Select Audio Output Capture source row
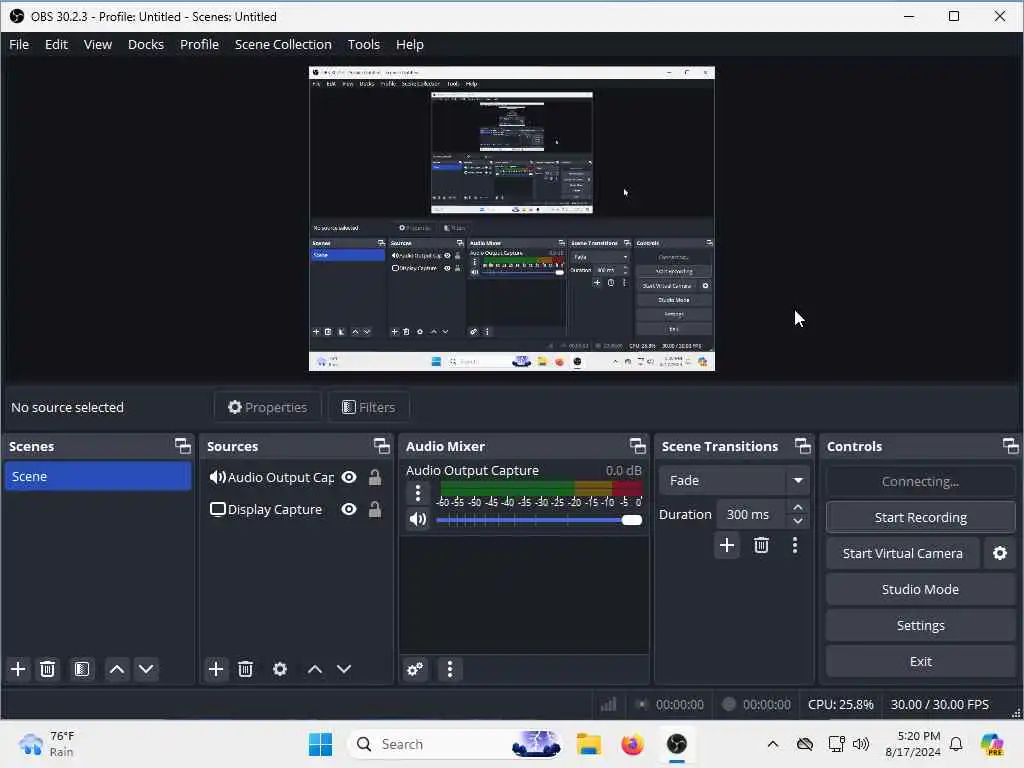Screen dimensions: 1024x768 click(297, 477)
